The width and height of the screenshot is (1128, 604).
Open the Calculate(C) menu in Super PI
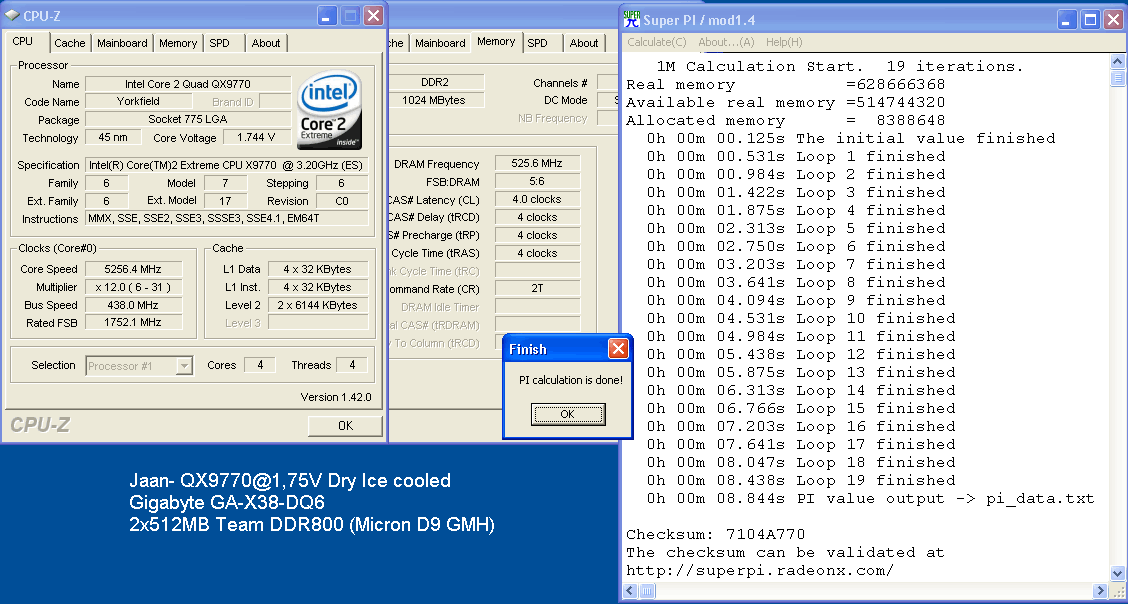(x=657, y=42)
